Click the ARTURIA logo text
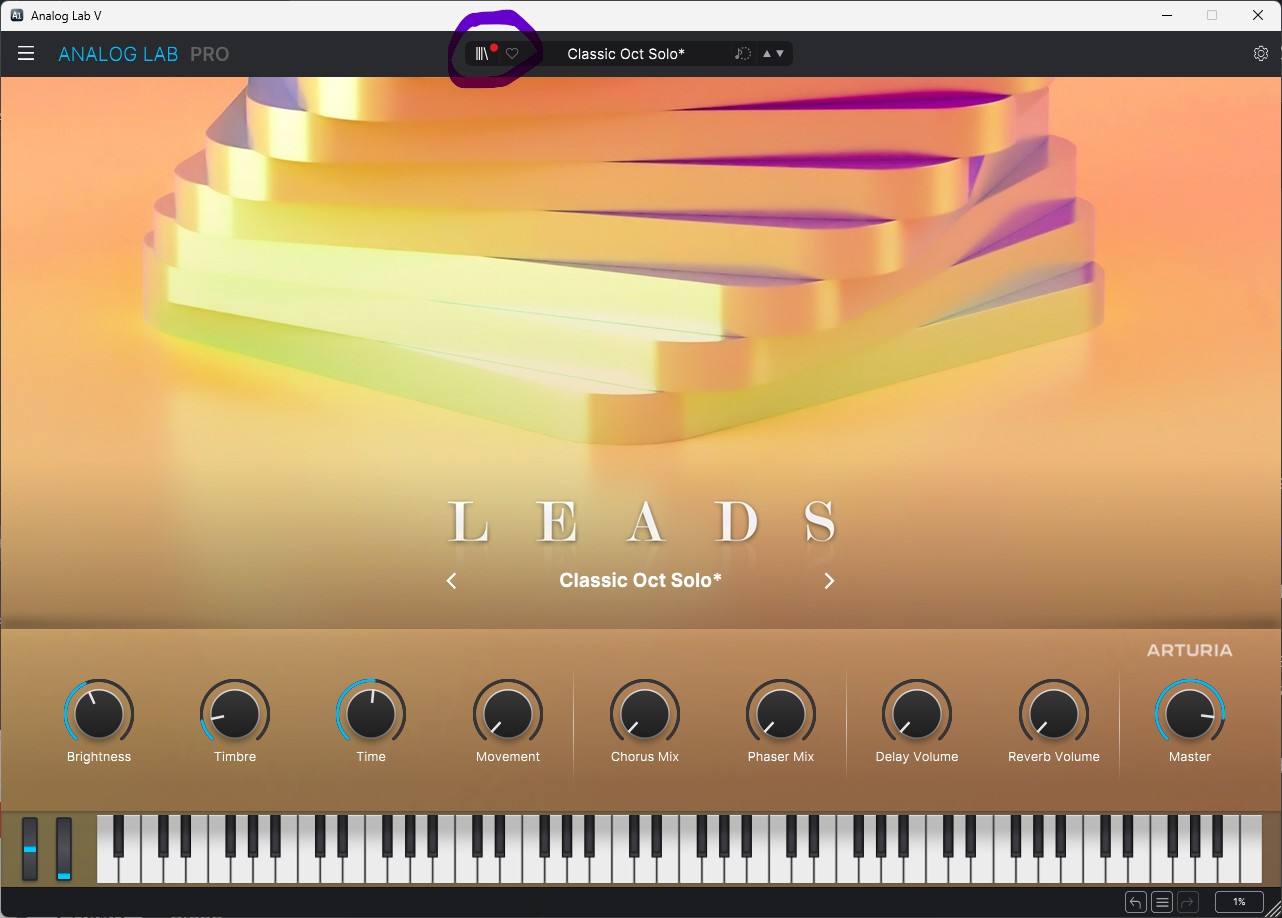The height and width of the screenshot is (918, 1282). coord(1189,650)
